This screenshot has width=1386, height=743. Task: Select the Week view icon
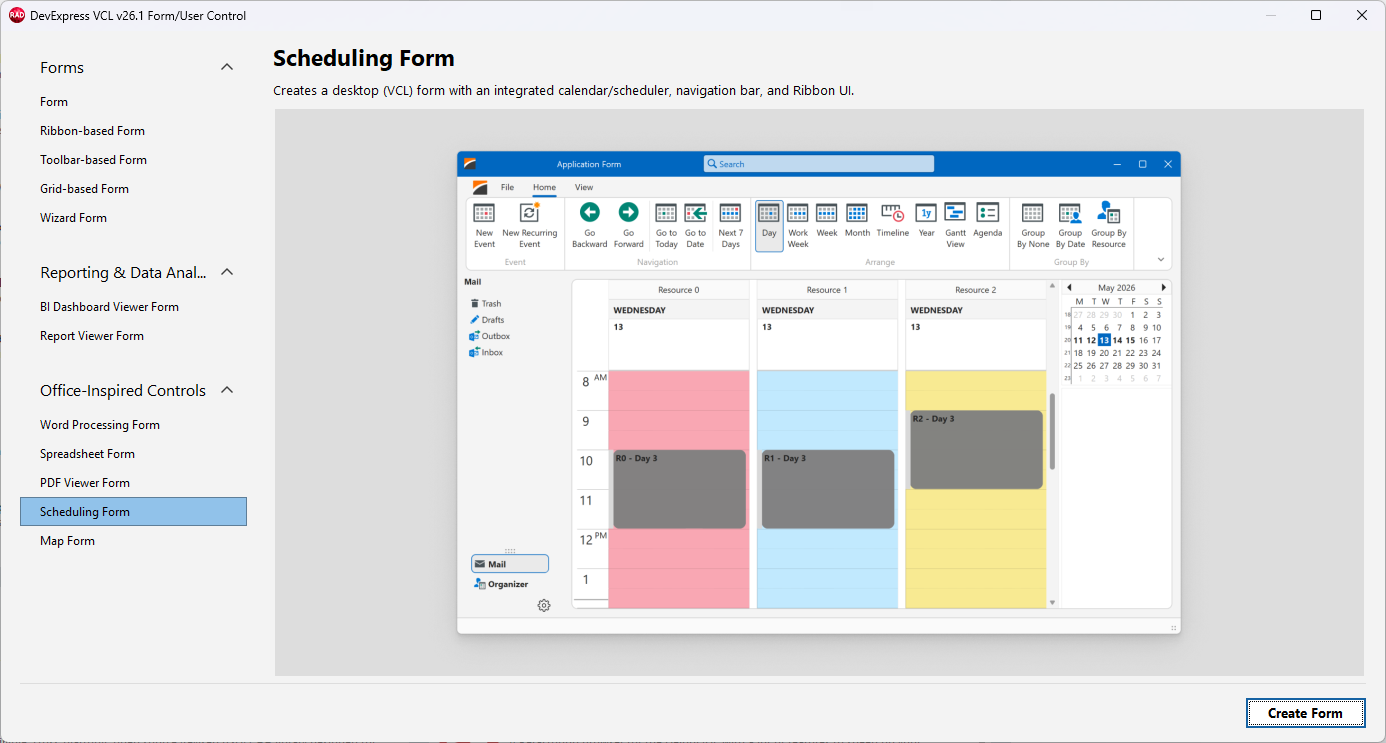click(827, 213)
